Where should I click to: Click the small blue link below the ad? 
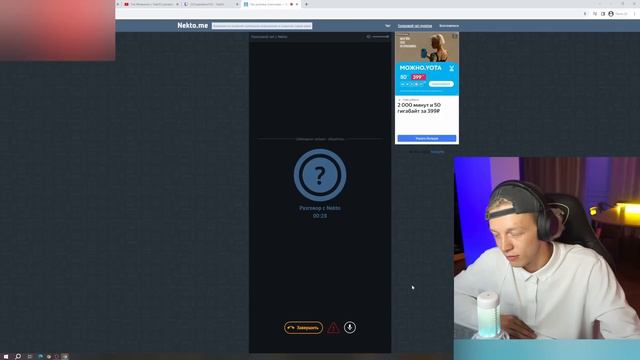tap(437, 152)
